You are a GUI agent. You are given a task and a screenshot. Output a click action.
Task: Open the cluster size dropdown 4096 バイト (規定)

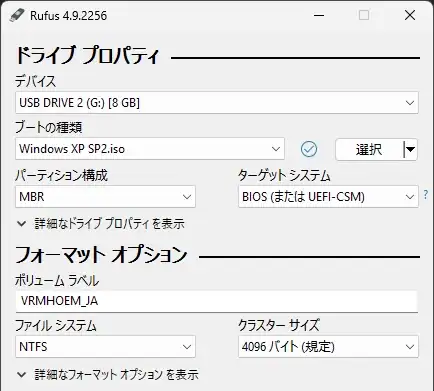click(328, 347)
